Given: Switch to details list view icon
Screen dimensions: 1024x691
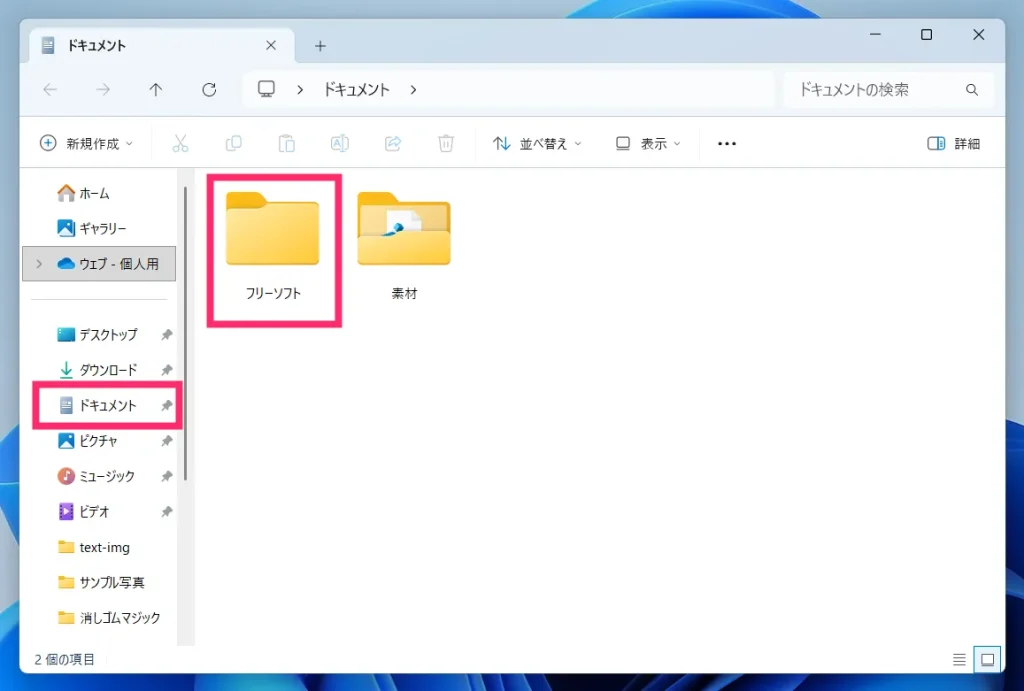Looking at the screenshot, I should pos(959,660).
